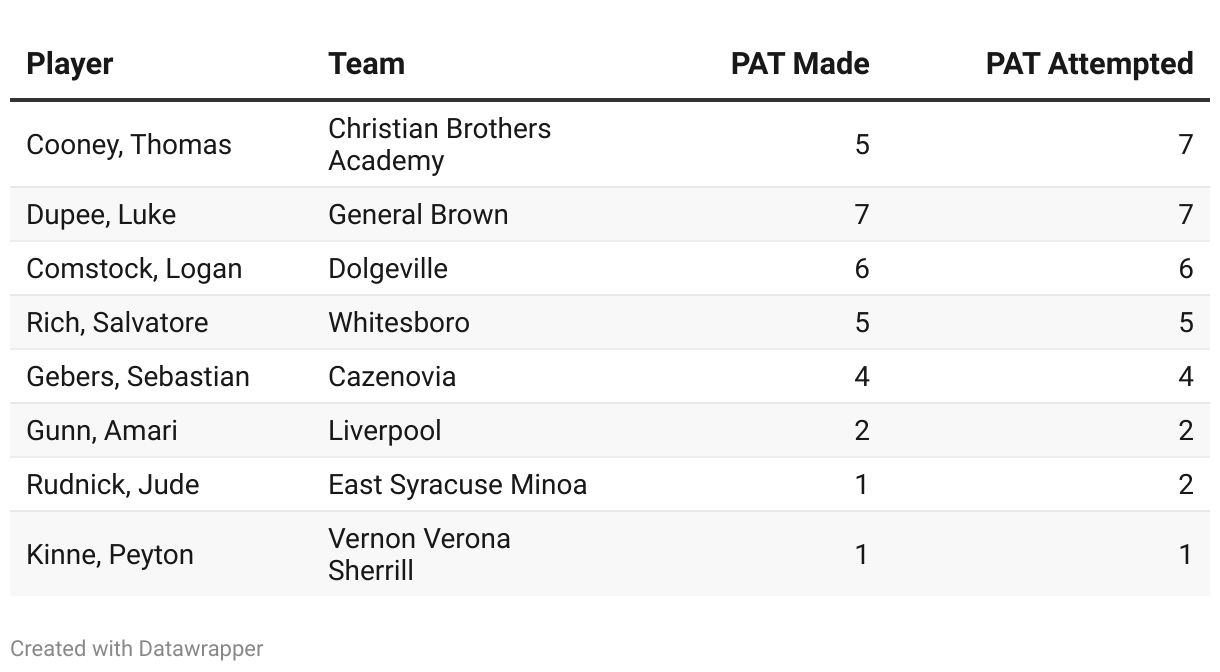
Task: Sort by PAT Made column header
Action: coord(799,64)
